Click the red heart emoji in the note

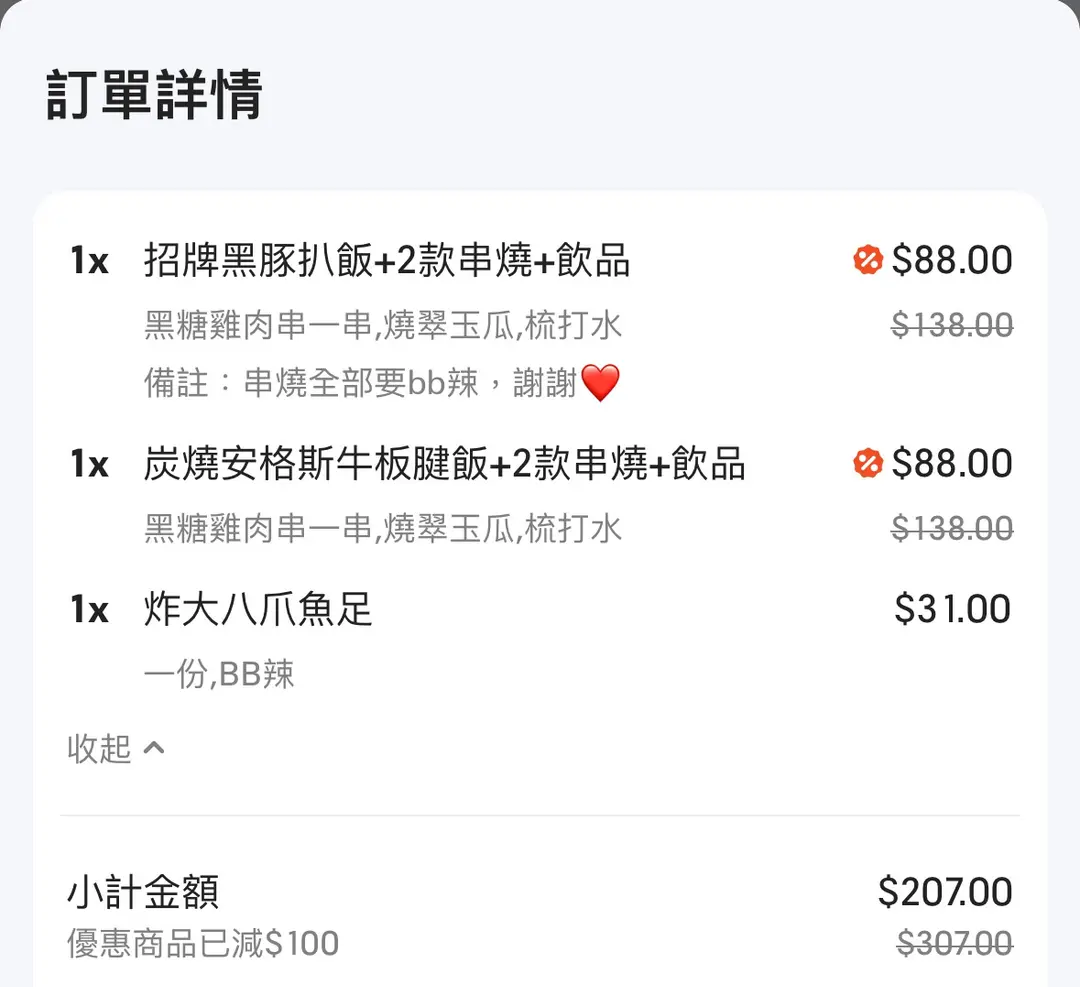coord(601,383)
